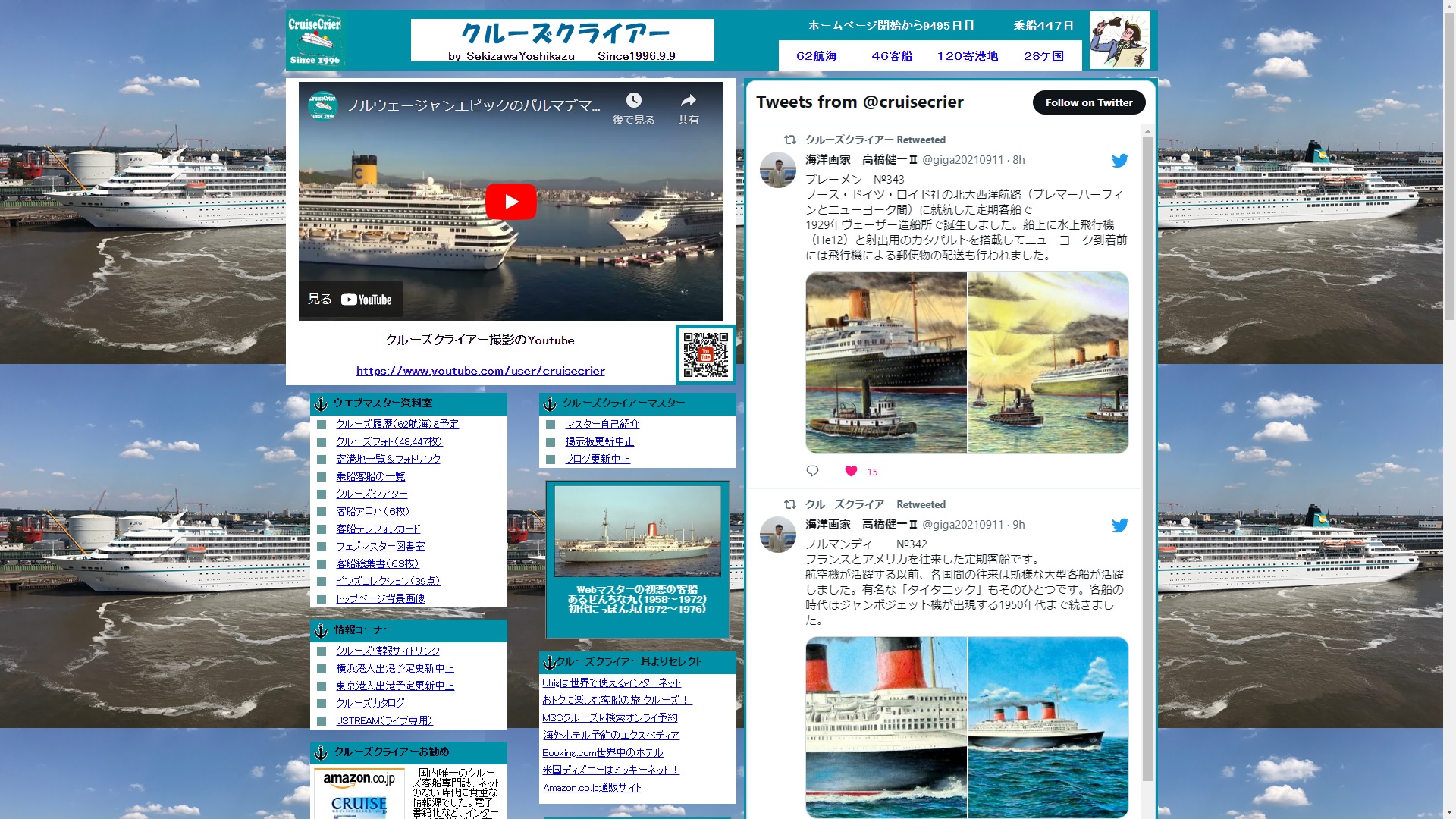Open 海洋画家 高橋健一 on №343 tweet
This screenshot has height=819, width=1456.
[x=861, y=160]
